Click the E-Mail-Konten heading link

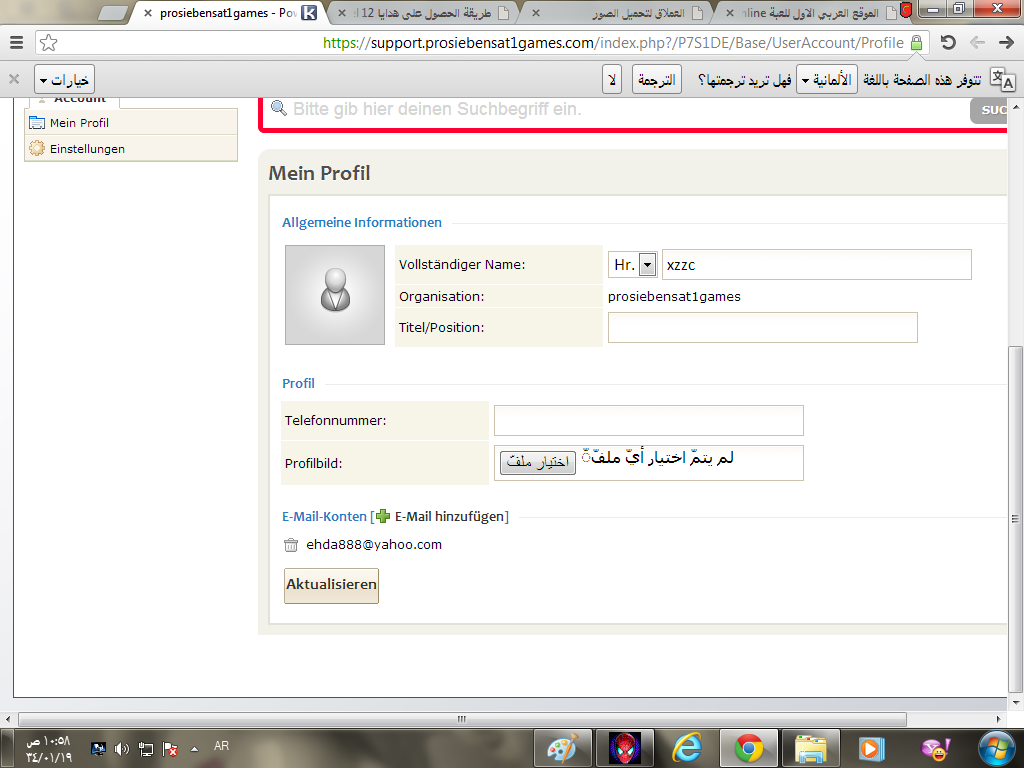click(325, 517)
